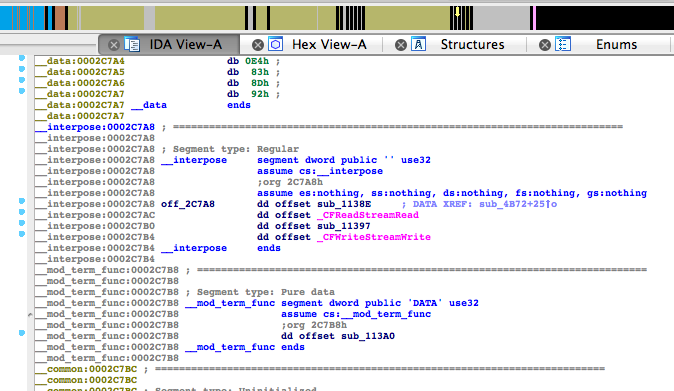
Task: Follow the _CFWriteStreamWrite offset reference
Action: pos(374,237)
